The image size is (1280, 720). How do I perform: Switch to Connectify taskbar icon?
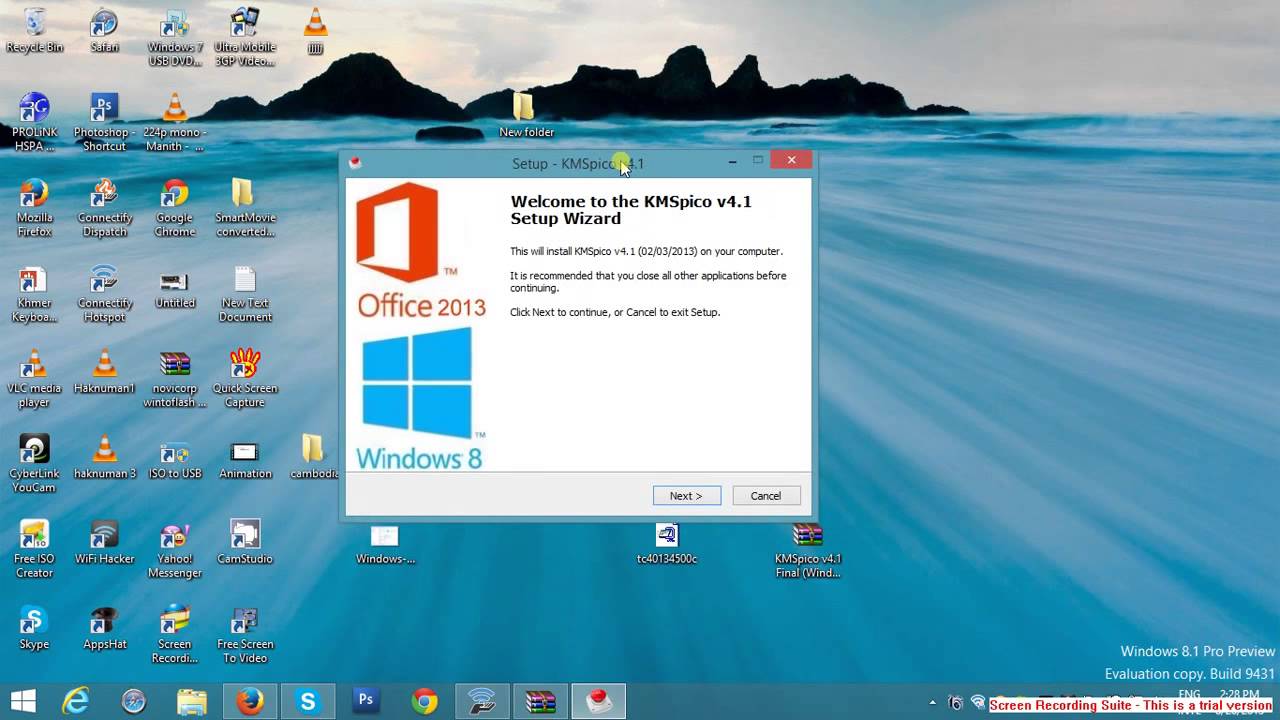[x=482, y=702]
